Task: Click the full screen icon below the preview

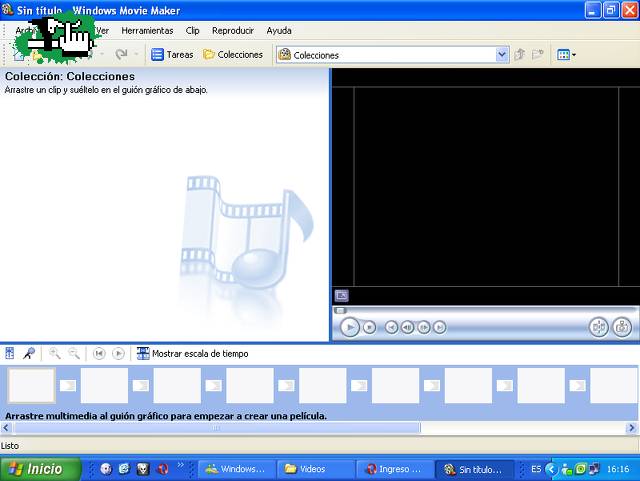Action: 342,295
